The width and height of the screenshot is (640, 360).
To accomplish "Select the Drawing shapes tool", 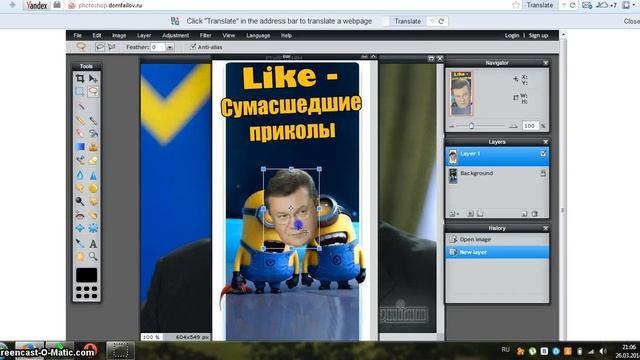I will pos(93,160).
